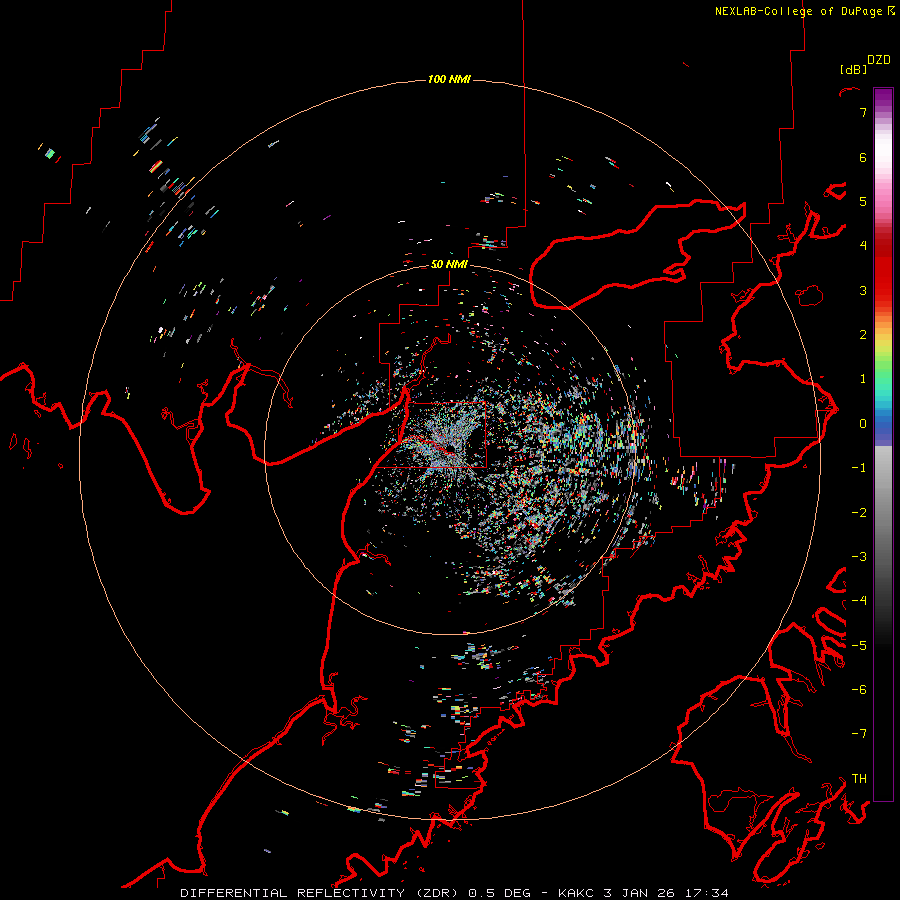Click the 5 value on the color scale
Image resolution: width=900 pixels, height=900 pixels.
[863, 201]
